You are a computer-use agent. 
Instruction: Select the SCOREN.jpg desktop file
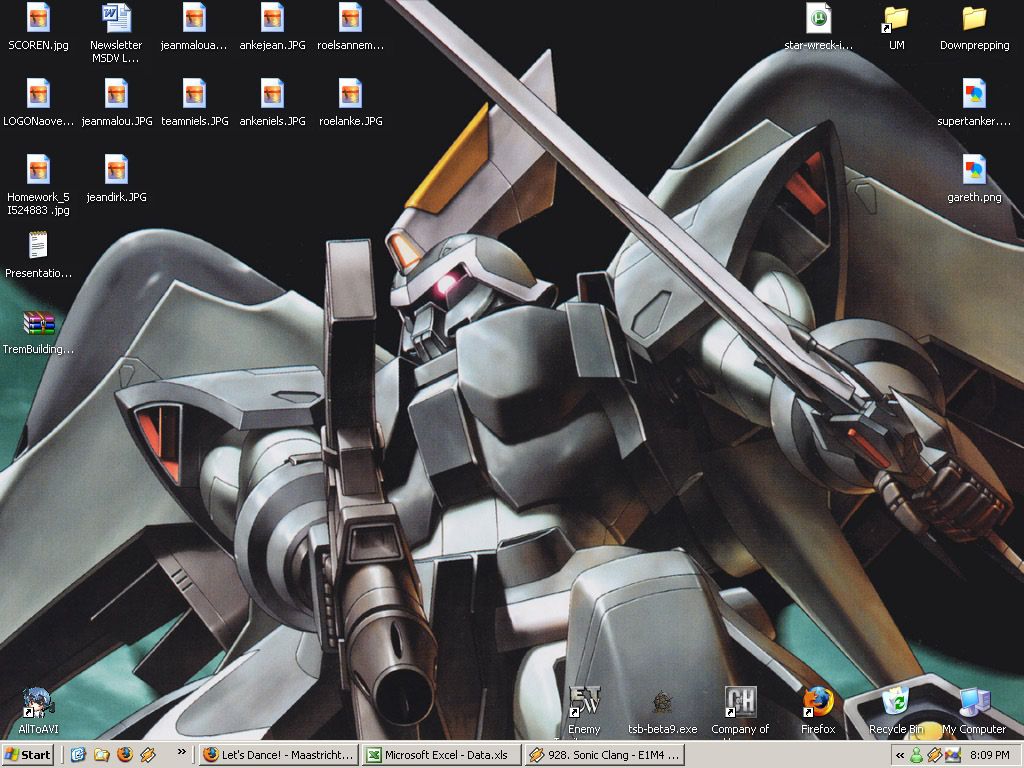point(38,26)
